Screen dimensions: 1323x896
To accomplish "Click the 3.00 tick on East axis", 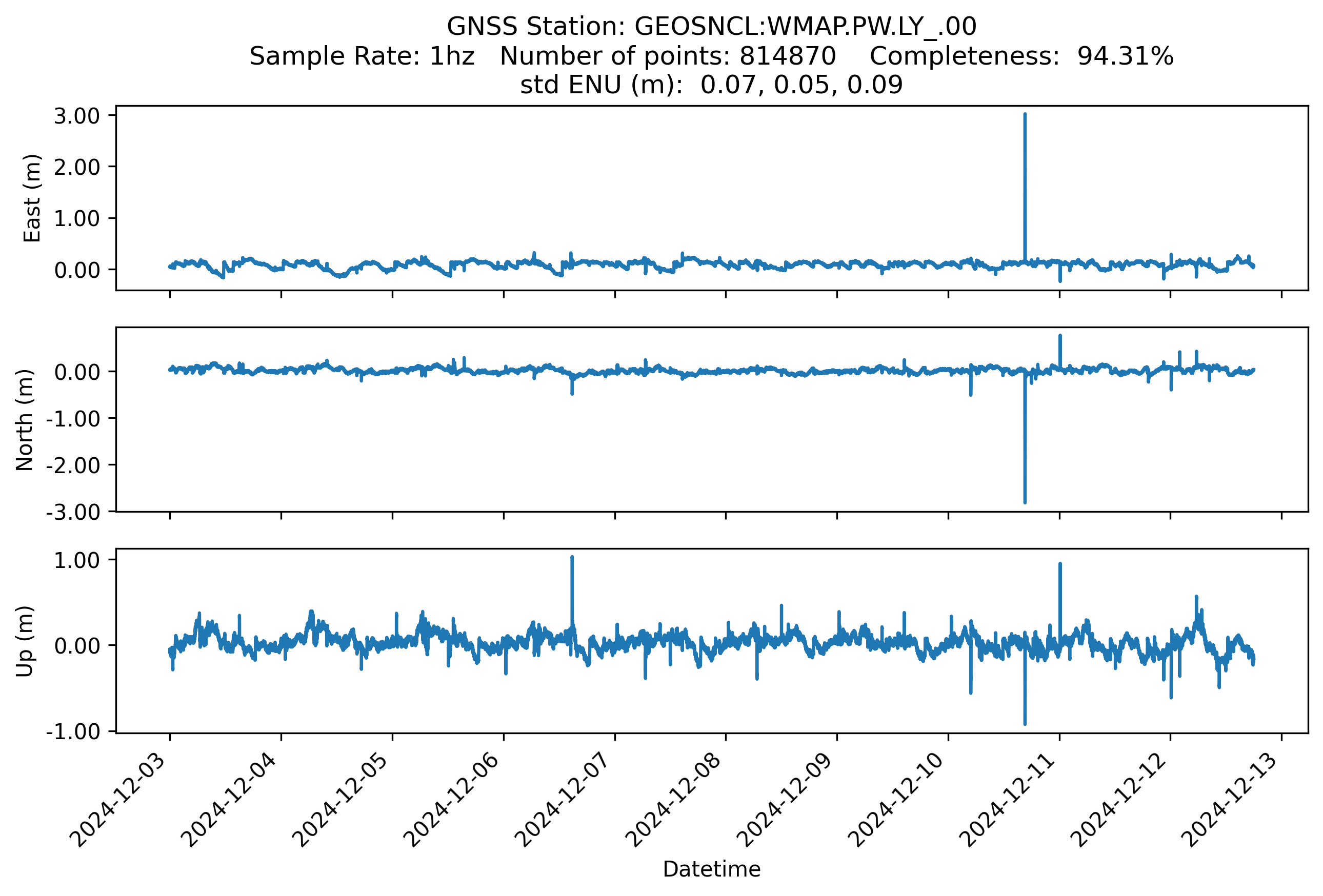I will coord(77,115).
